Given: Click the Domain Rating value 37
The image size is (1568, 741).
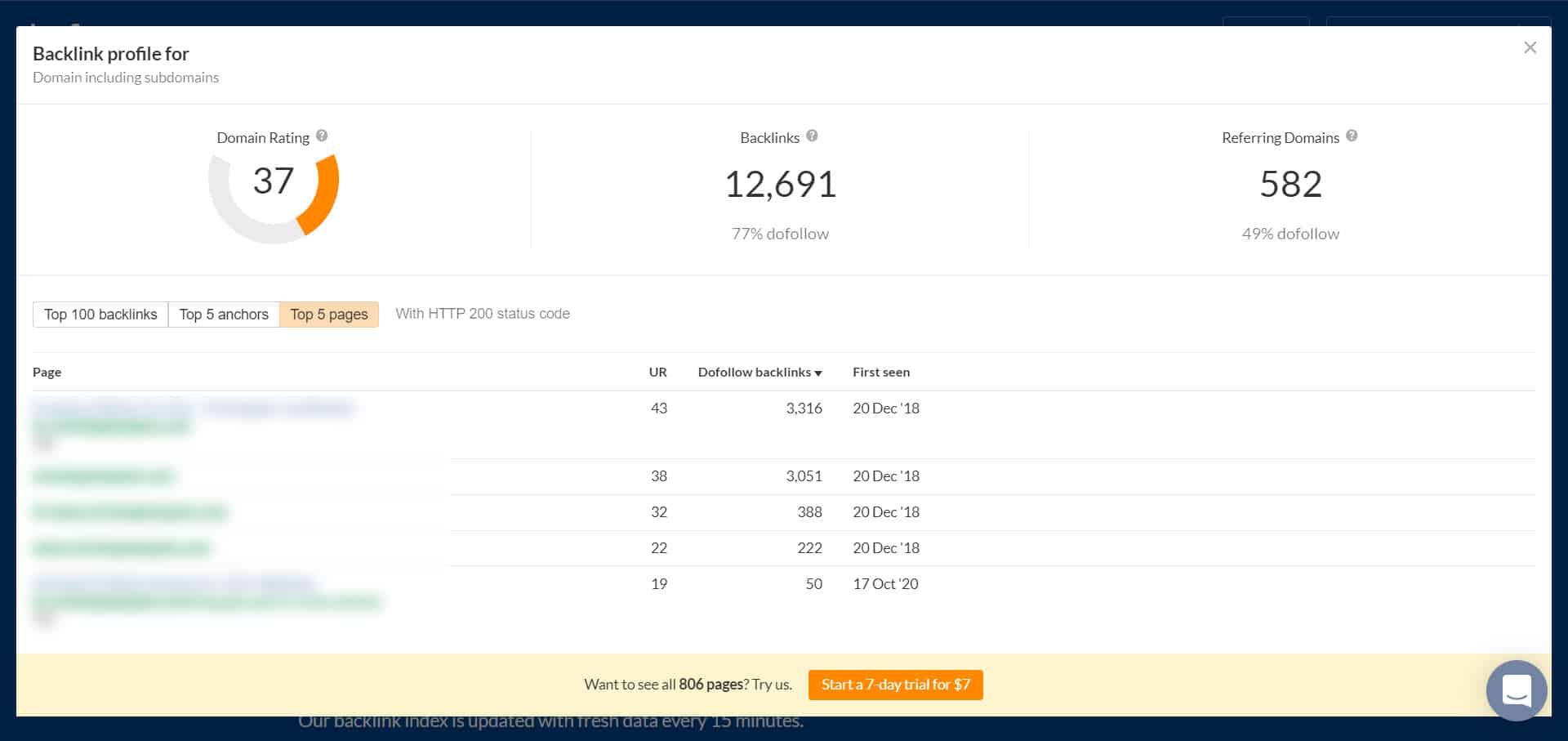Looking at the screenshot, I should click(274, 181).
